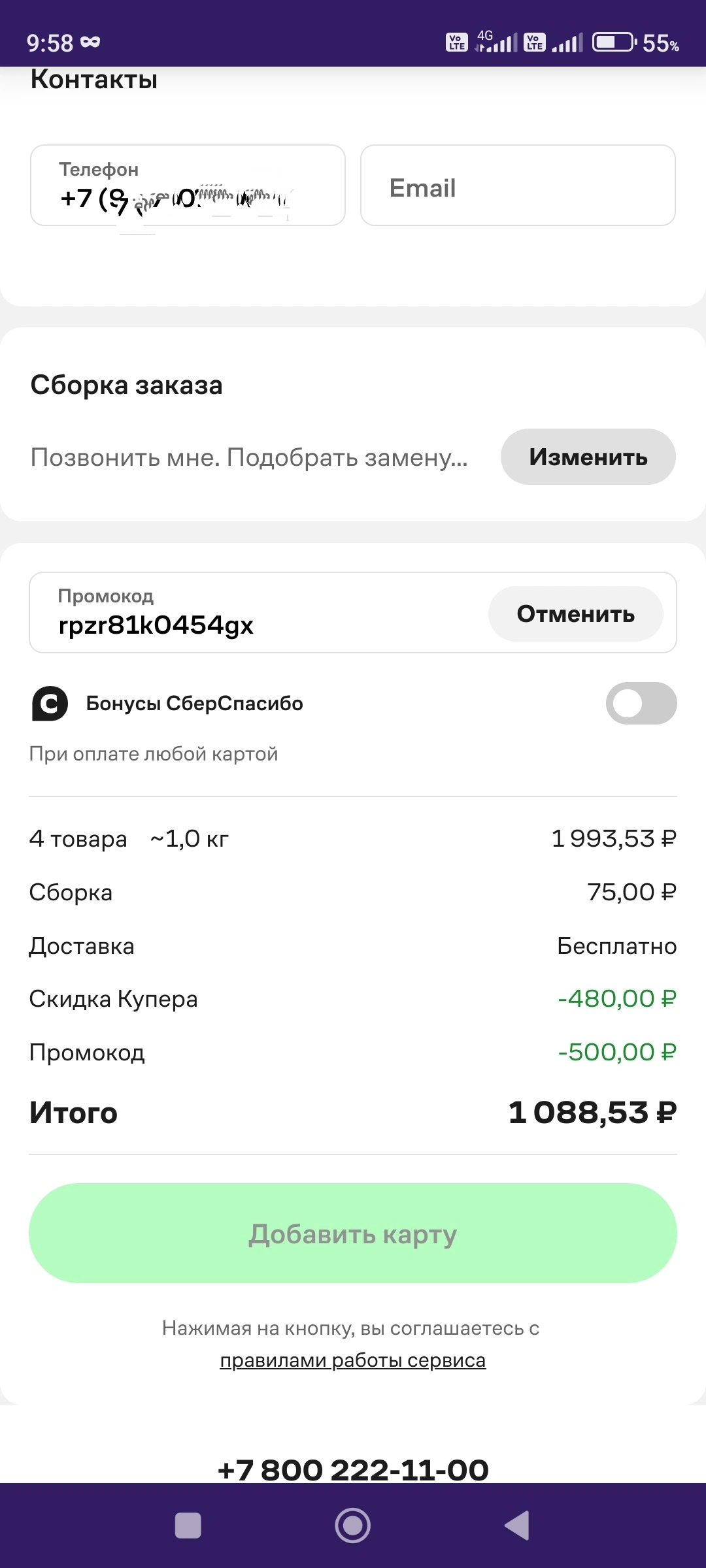Tap the green Добавить карту button
706x1568 pixels.
pyautogui.click(x=353, y=1233)
